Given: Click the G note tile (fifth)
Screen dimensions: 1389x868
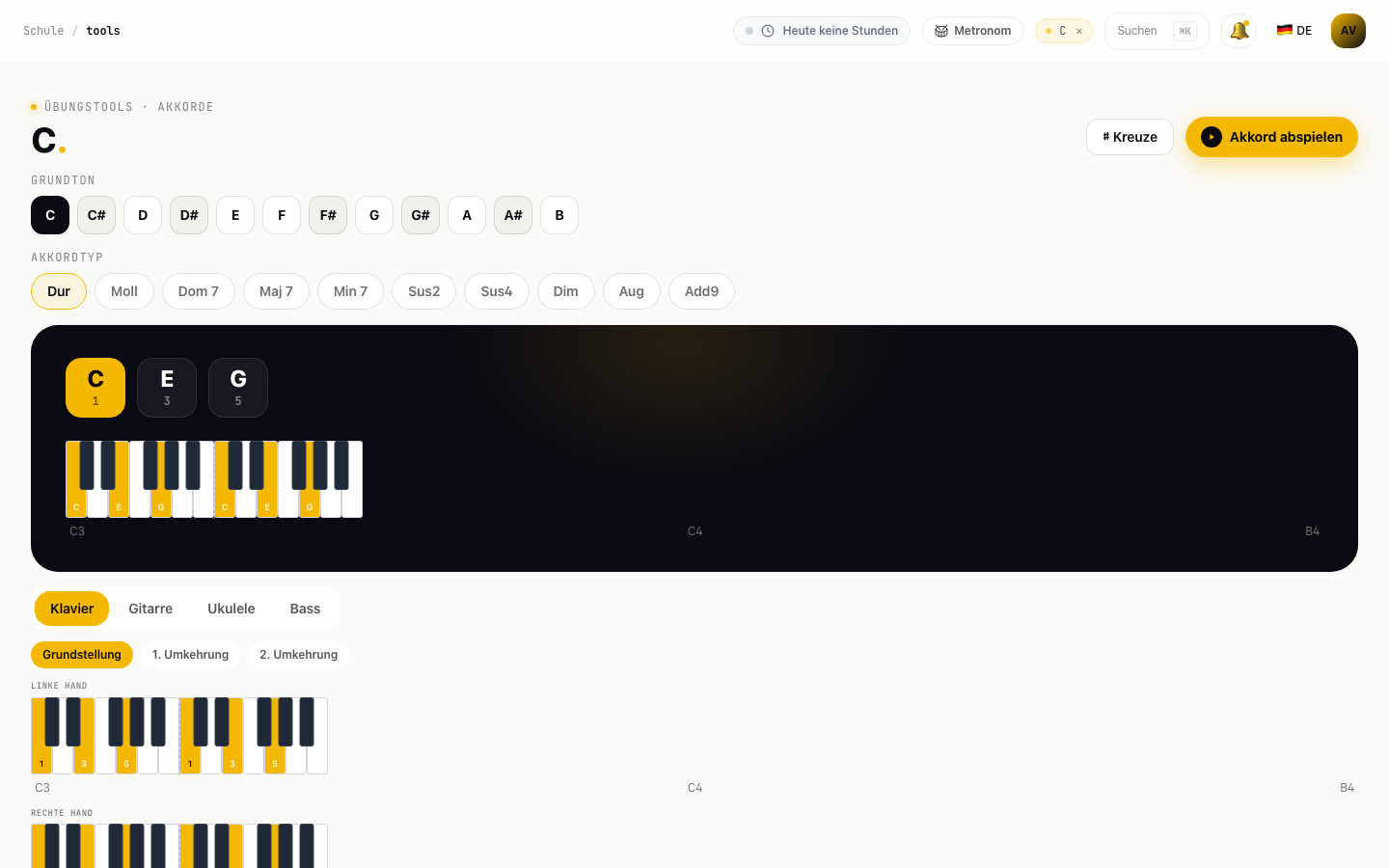Looking at the screenshot, I should click(238, 388).
